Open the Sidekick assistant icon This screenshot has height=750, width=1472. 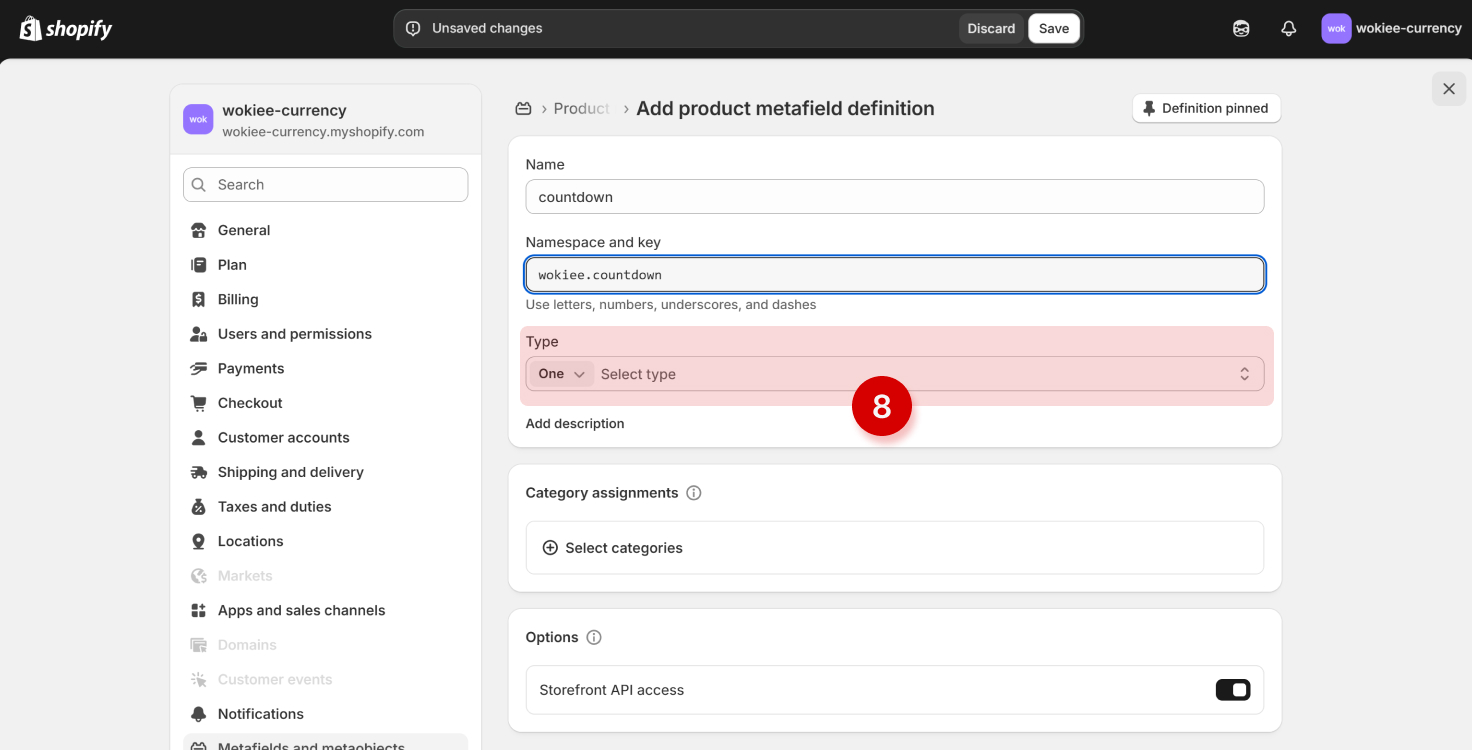[x=1241, y=28]
